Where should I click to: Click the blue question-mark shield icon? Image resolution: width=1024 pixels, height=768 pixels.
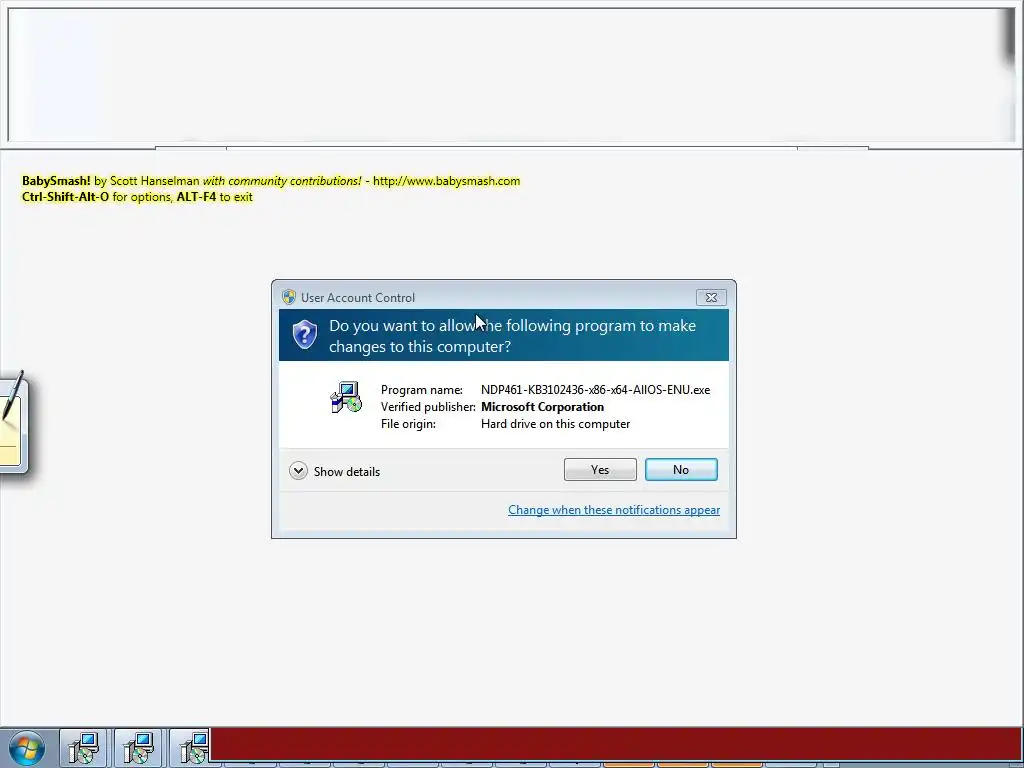pyautogui.click(x=304, y=334)
